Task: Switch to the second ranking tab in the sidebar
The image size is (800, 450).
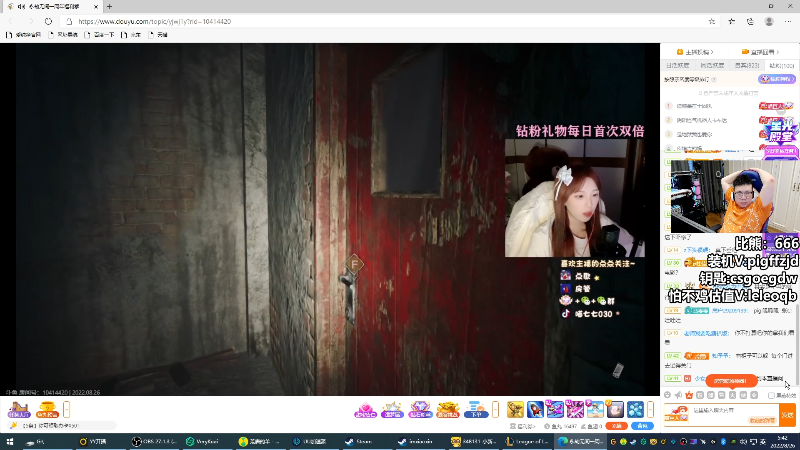Action: coord(712,65)
